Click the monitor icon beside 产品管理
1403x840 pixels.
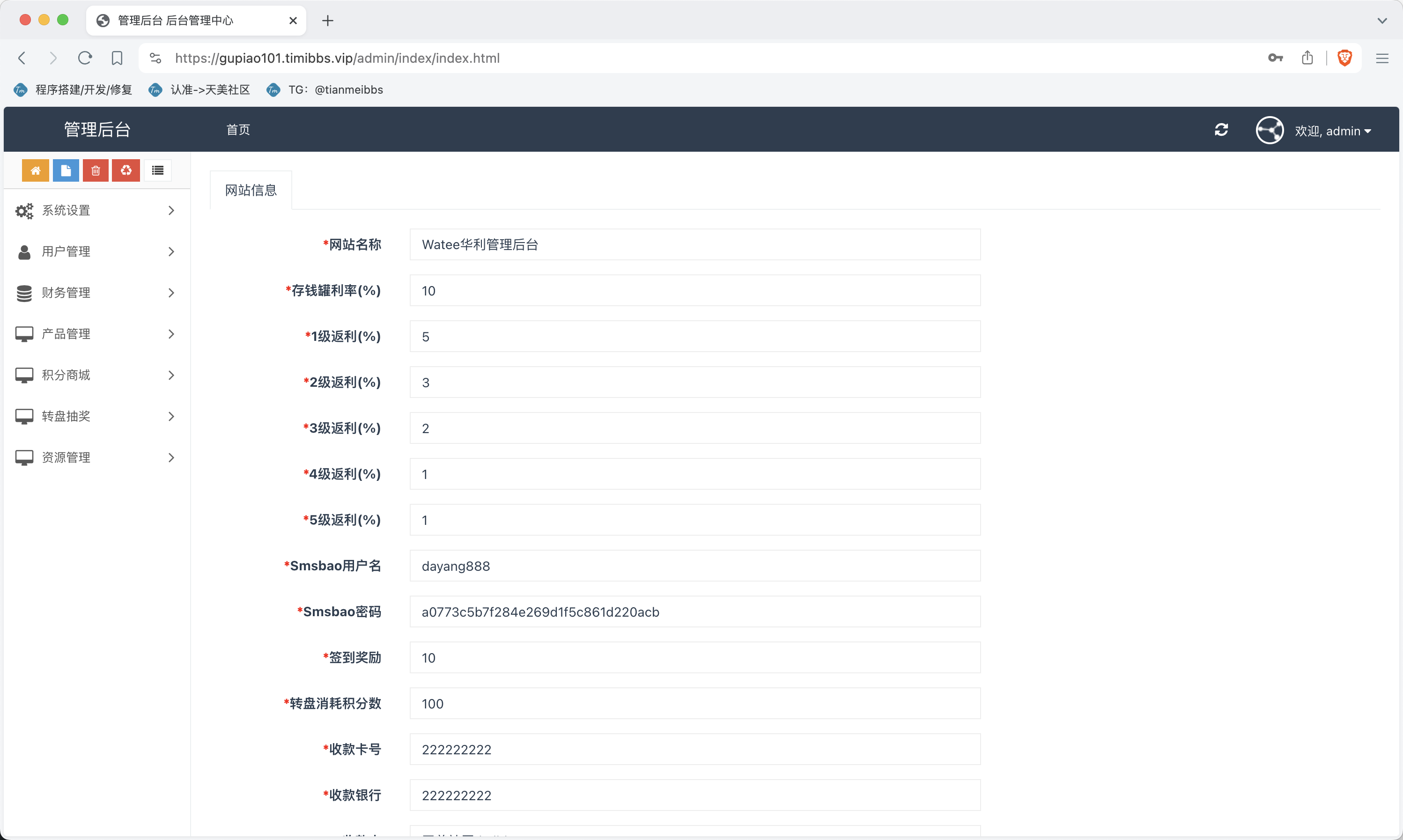pos(24,334)
